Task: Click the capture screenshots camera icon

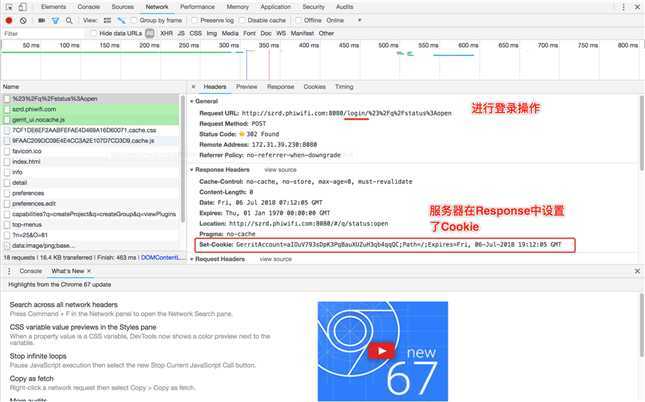Action: click(42, 20)
